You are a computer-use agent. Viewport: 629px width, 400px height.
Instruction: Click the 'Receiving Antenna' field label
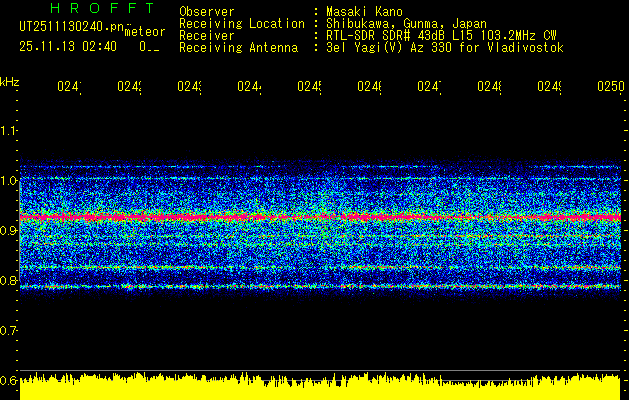click(238, 48)
